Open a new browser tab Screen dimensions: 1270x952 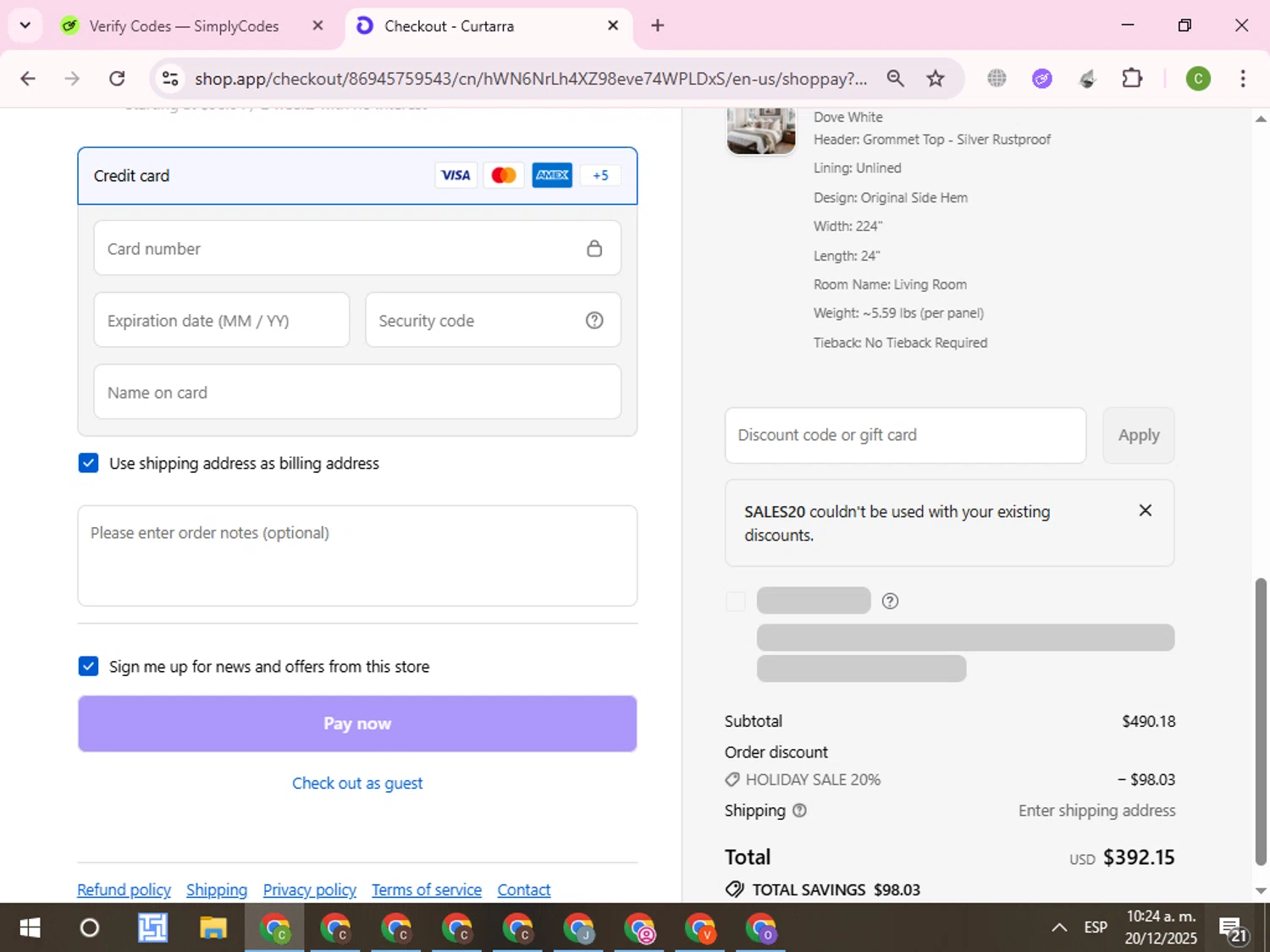pos(658,25)
